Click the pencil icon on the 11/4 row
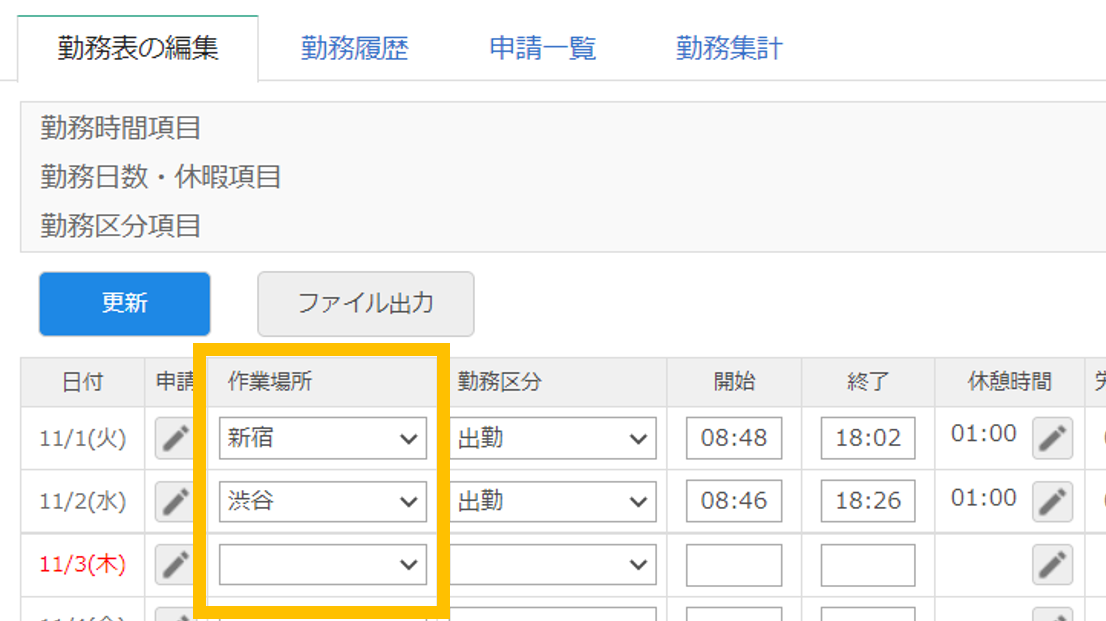The height and width of the screenshot is (621, 1106). pyautogui.click(x=174, y=615)
